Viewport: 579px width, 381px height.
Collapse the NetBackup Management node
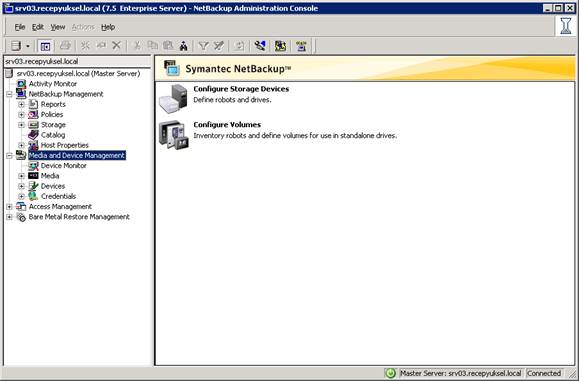coord(10,94)
